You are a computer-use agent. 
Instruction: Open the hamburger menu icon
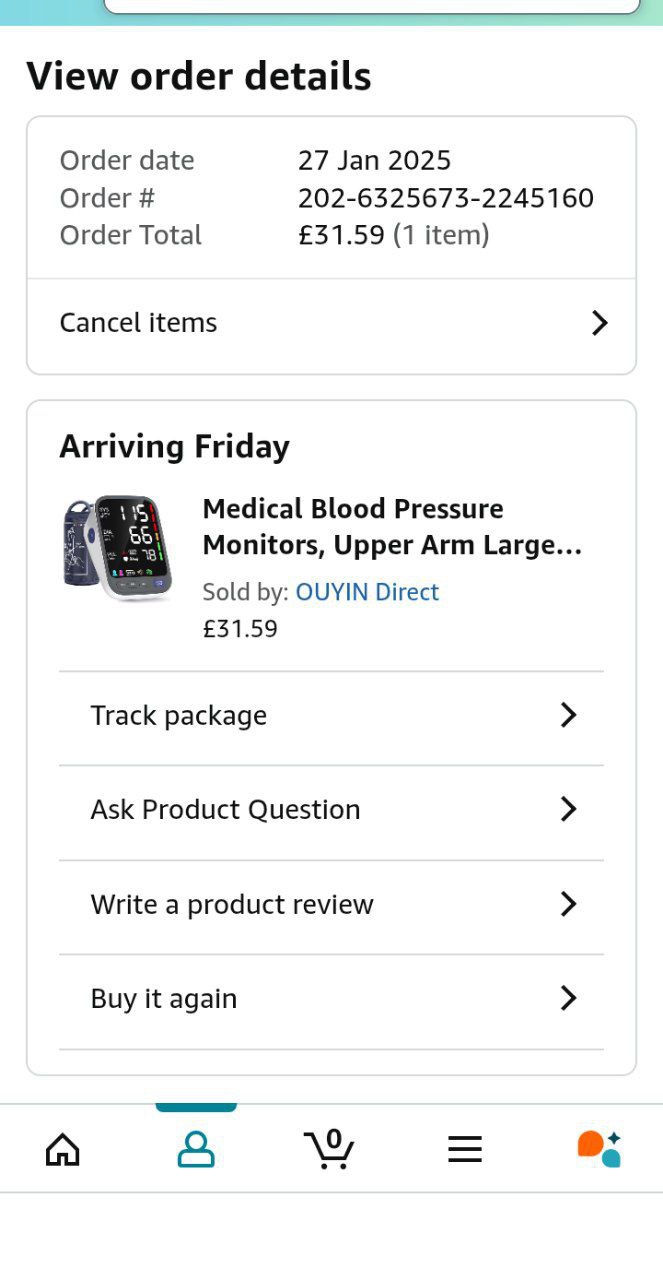point(465,1149)
